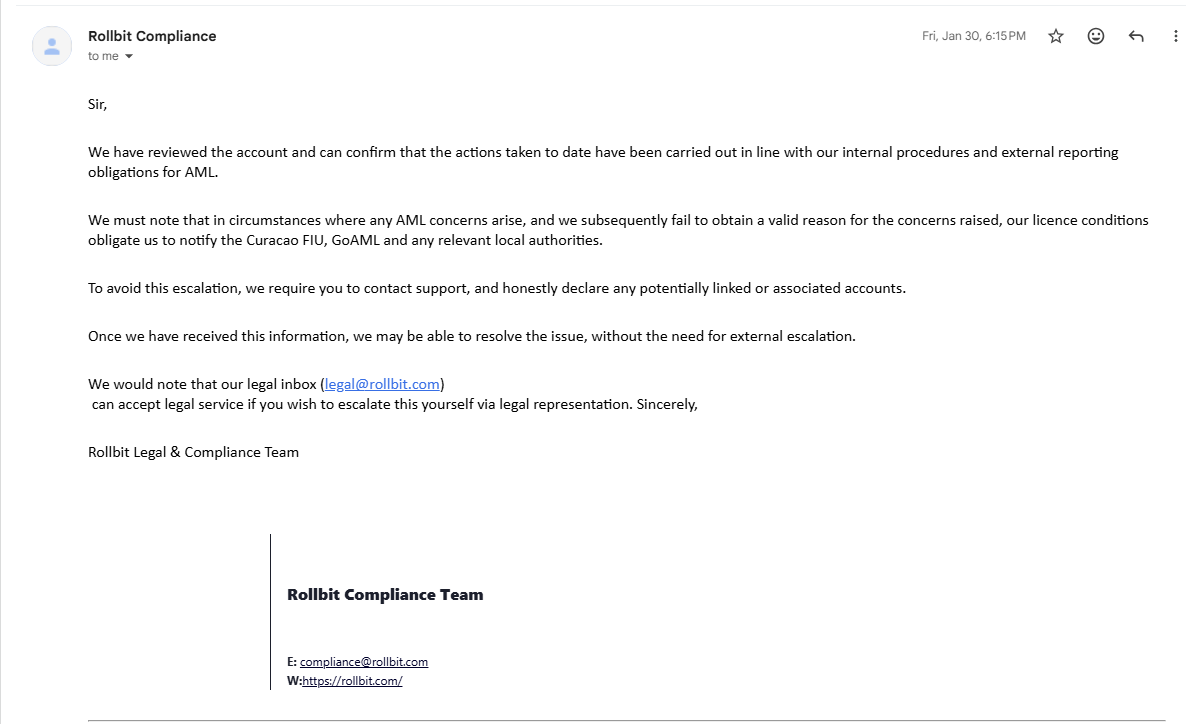Screen dimensions: 1199x724
Task: Click the bold "Rollbit Compliance Team" signature heading
Action: point(385,594)
